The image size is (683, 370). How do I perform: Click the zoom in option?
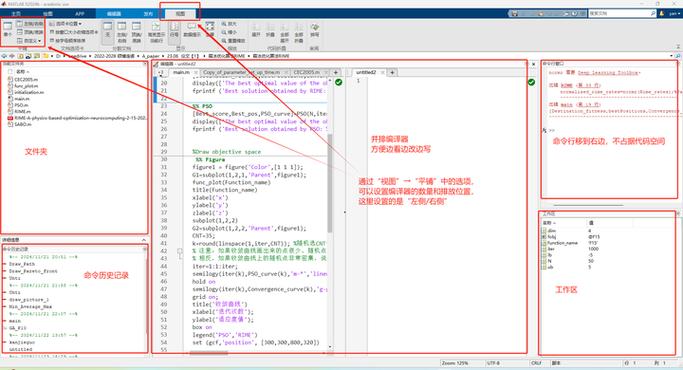point(229,24)
